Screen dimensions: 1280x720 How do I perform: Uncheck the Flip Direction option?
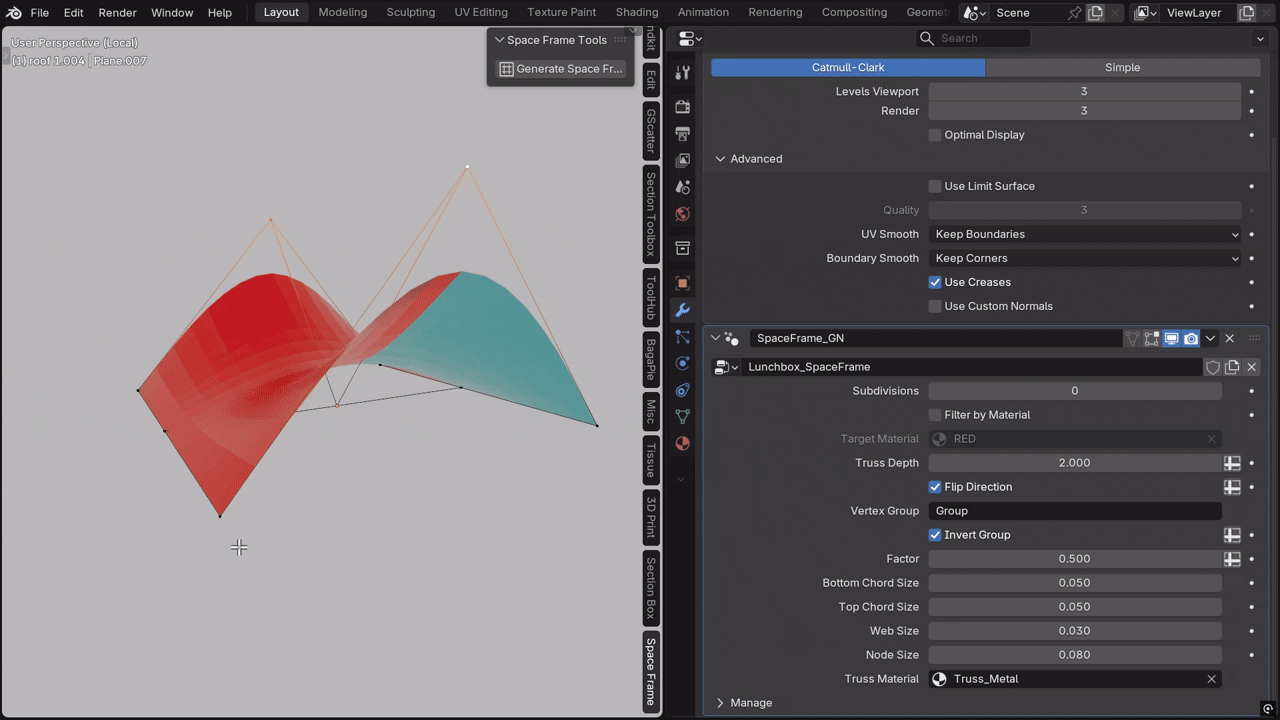click(x=935, y=487)
